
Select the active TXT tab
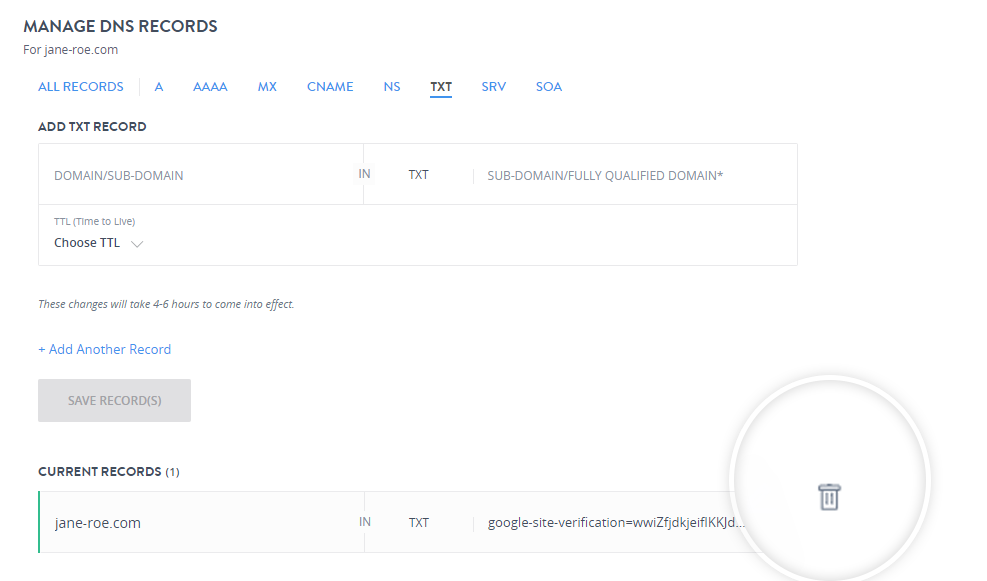pyautogui.click(x=441, y=87)
